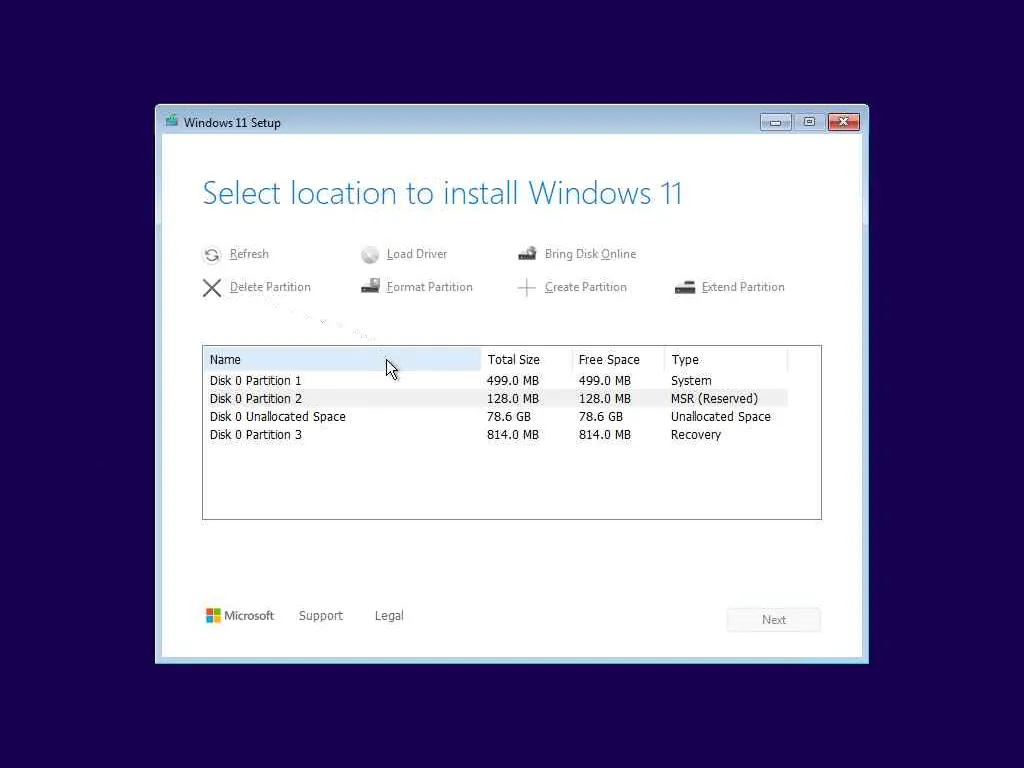
Task: Click the Create Partition plus icon
Action: point(526,287)
